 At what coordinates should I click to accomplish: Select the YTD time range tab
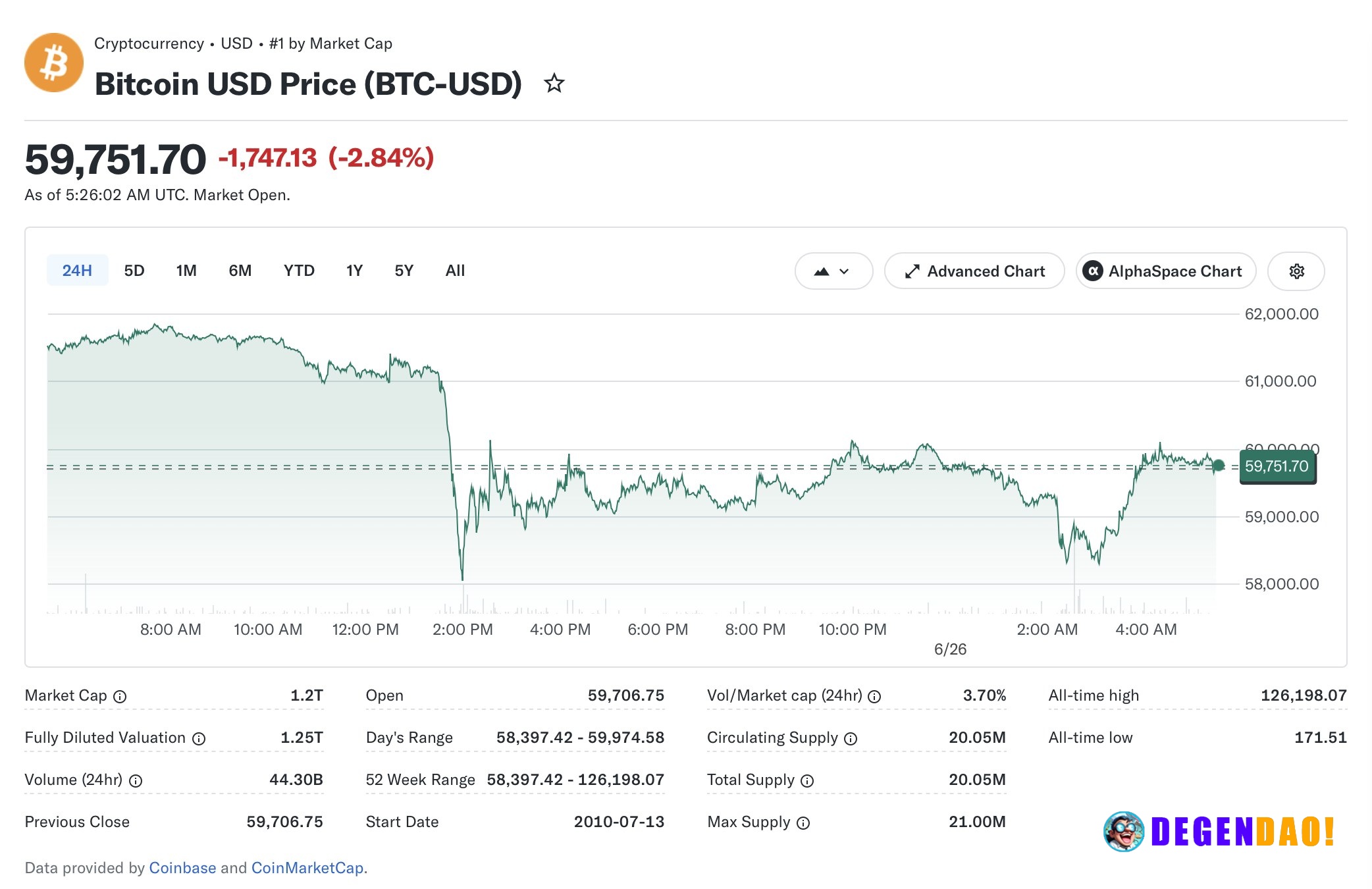coord(299,271)
